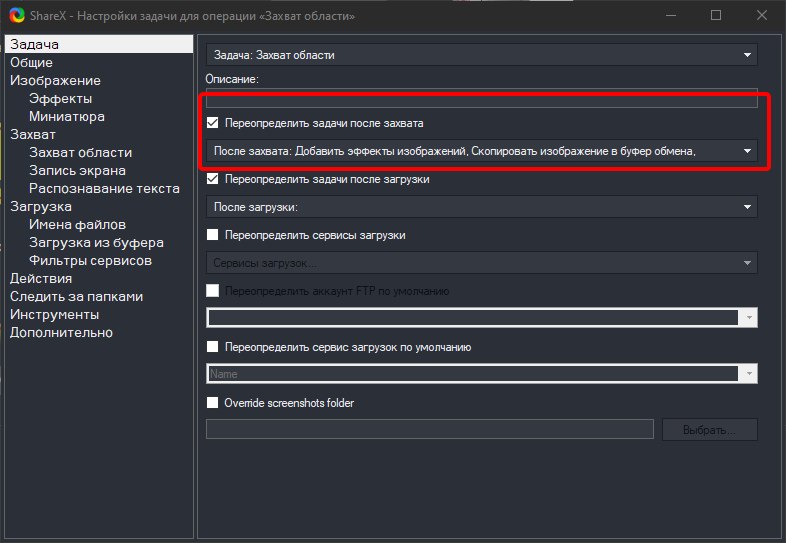Expand the Задача: Захват области dropdown
This screenshot has height=543, width=786.
point(481,55)
